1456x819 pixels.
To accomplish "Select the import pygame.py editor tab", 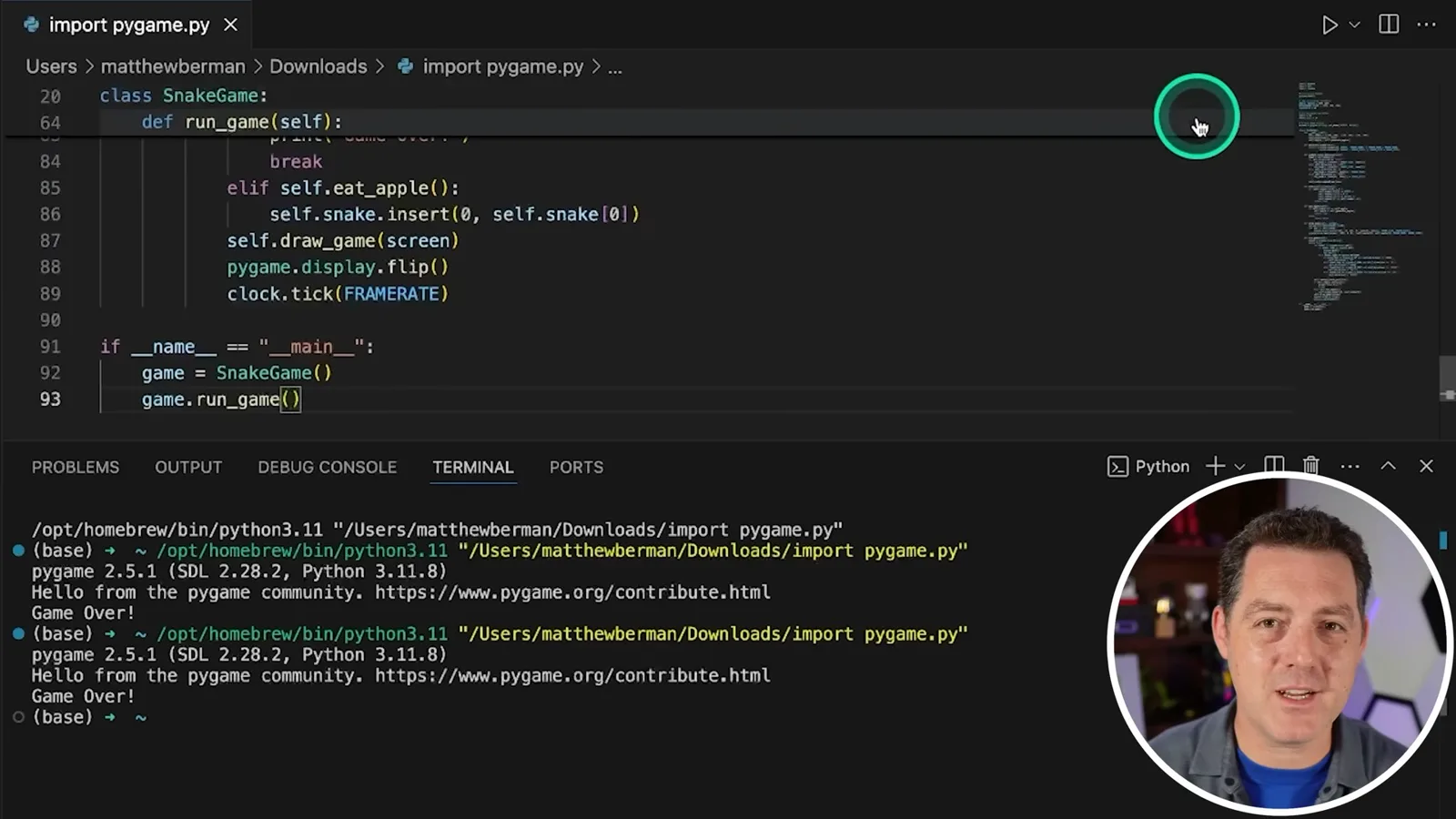I will tap(129, 25).
